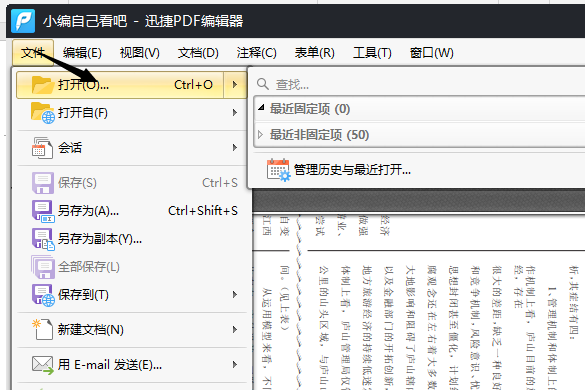Expand the 保存到(T) submenu arrow

(x=235, y=295)
